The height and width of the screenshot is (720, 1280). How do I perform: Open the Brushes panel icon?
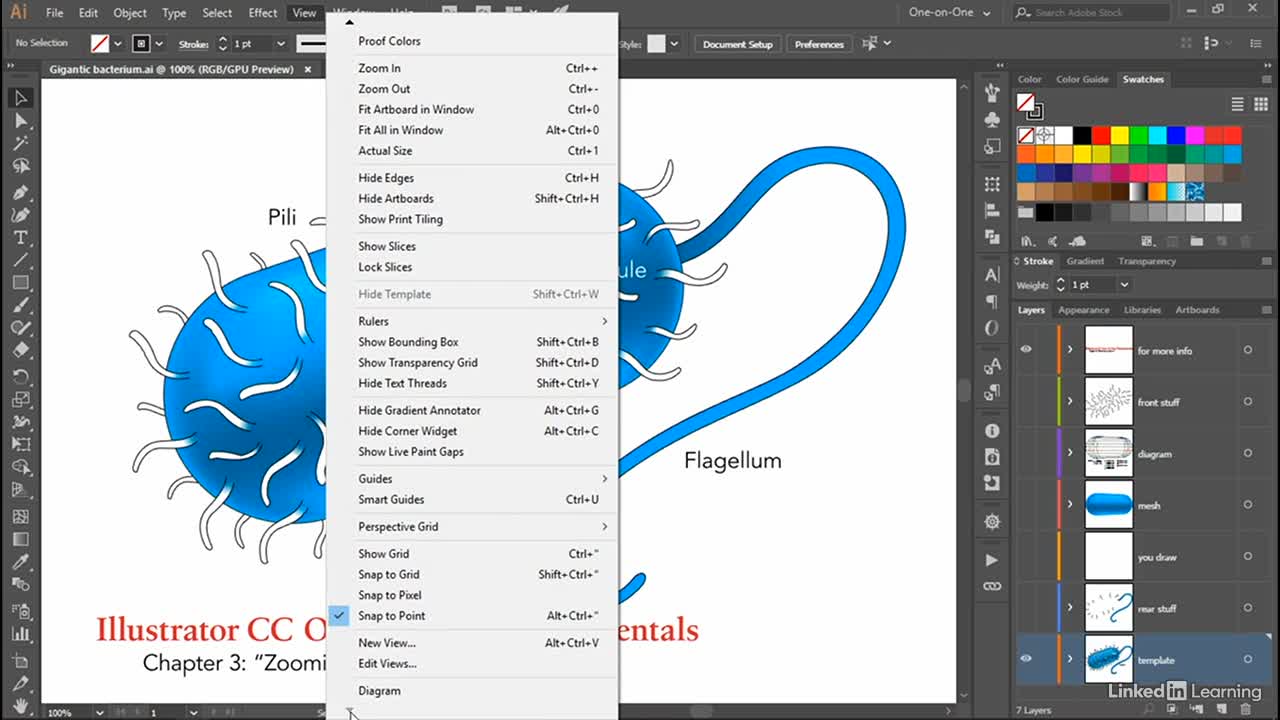(x=992, y=93)
